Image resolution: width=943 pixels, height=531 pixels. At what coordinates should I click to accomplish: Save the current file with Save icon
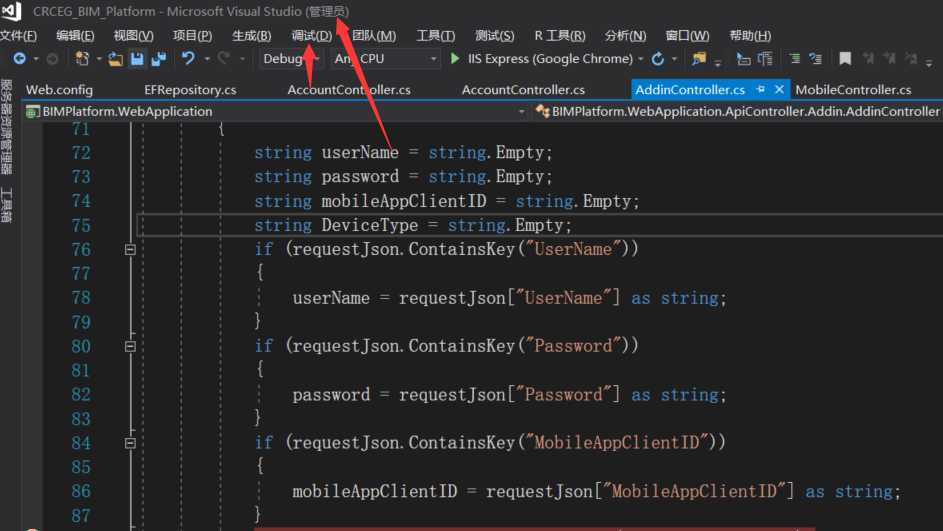(137, 58)
